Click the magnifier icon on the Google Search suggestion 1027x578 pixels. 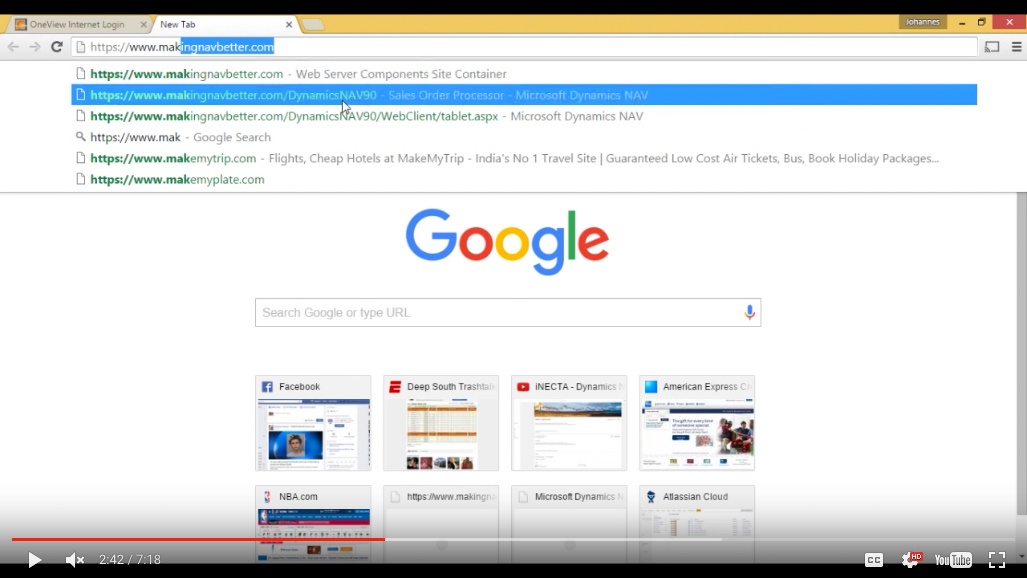(81, 136)
